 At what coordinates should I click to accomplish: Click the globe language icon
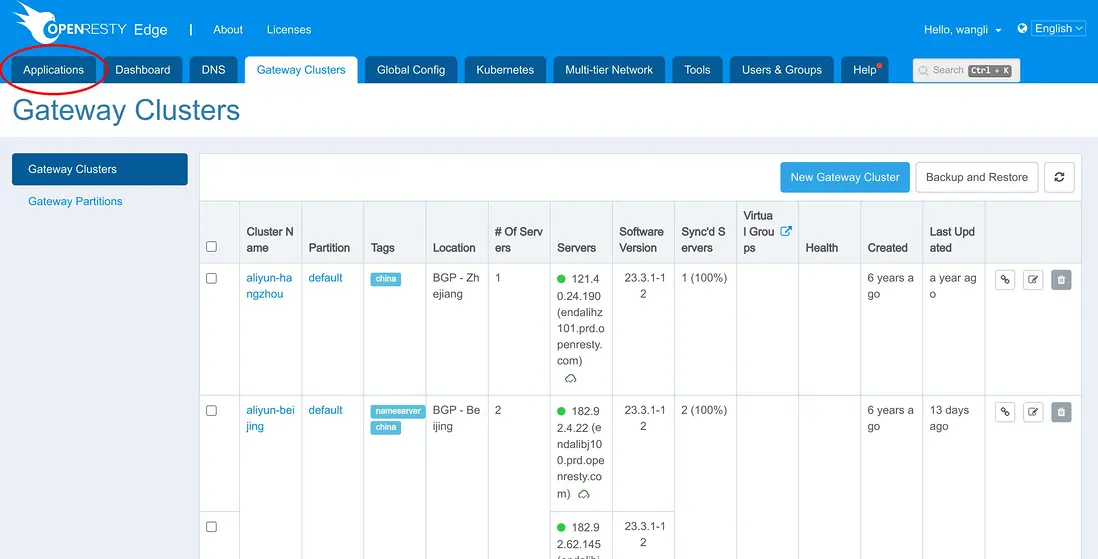click(1022, 29)
